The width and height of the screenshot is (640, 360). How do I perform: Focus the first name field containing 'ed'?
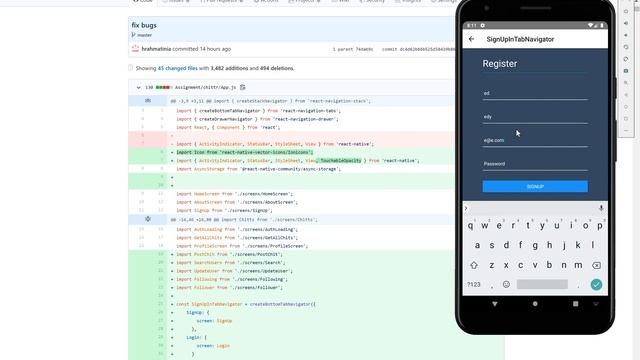[x=535, y=93]
